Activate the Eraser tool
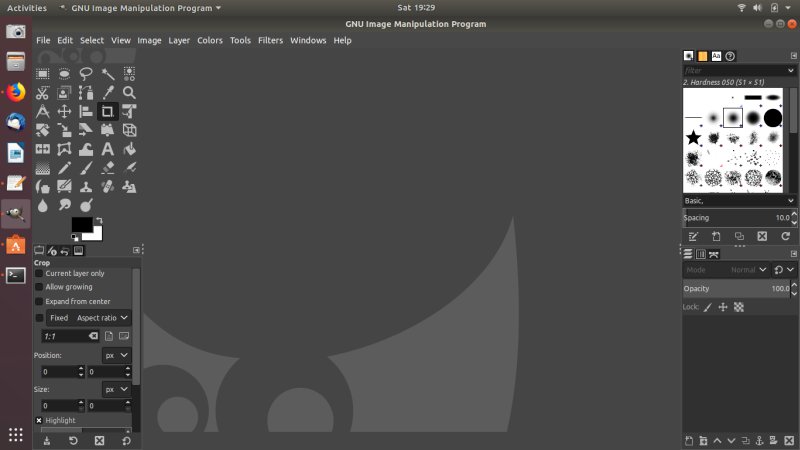Image resolution: width=800 pixels, height=450 pixels. (x=108, y=168)
